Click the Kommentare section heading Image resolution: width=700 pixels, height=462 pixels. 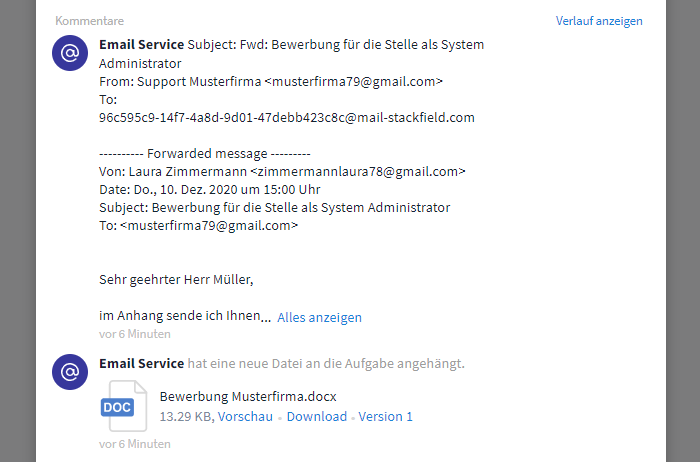click(90, 21)
